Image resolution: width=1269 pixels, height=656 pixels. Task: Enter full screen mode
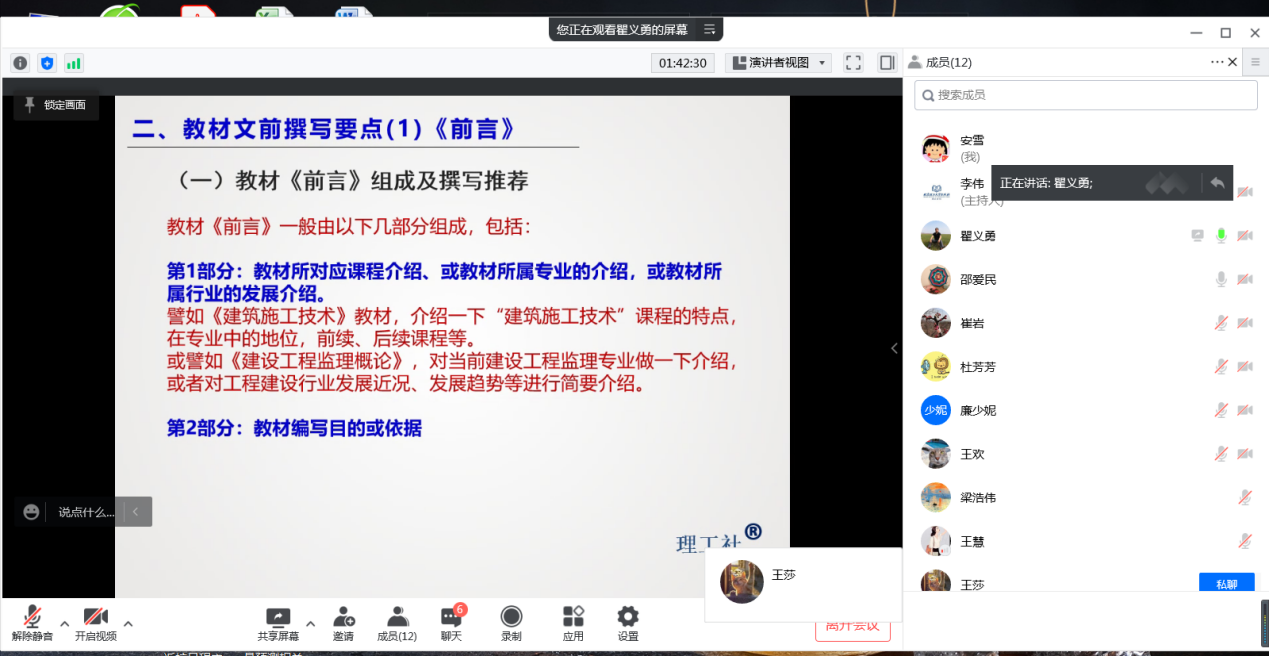[x=853, y=62]
